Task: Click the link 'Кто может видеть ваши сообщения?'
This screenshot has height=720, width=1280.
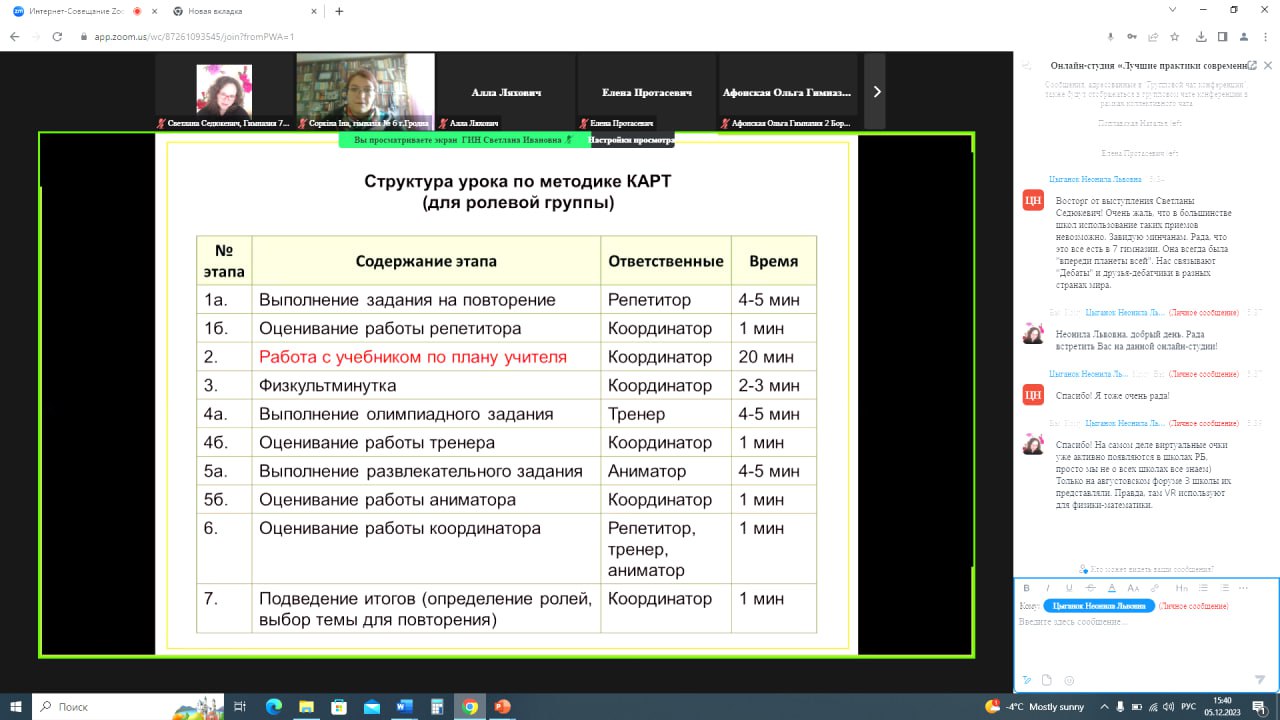Action: [x=1151, y=568]
